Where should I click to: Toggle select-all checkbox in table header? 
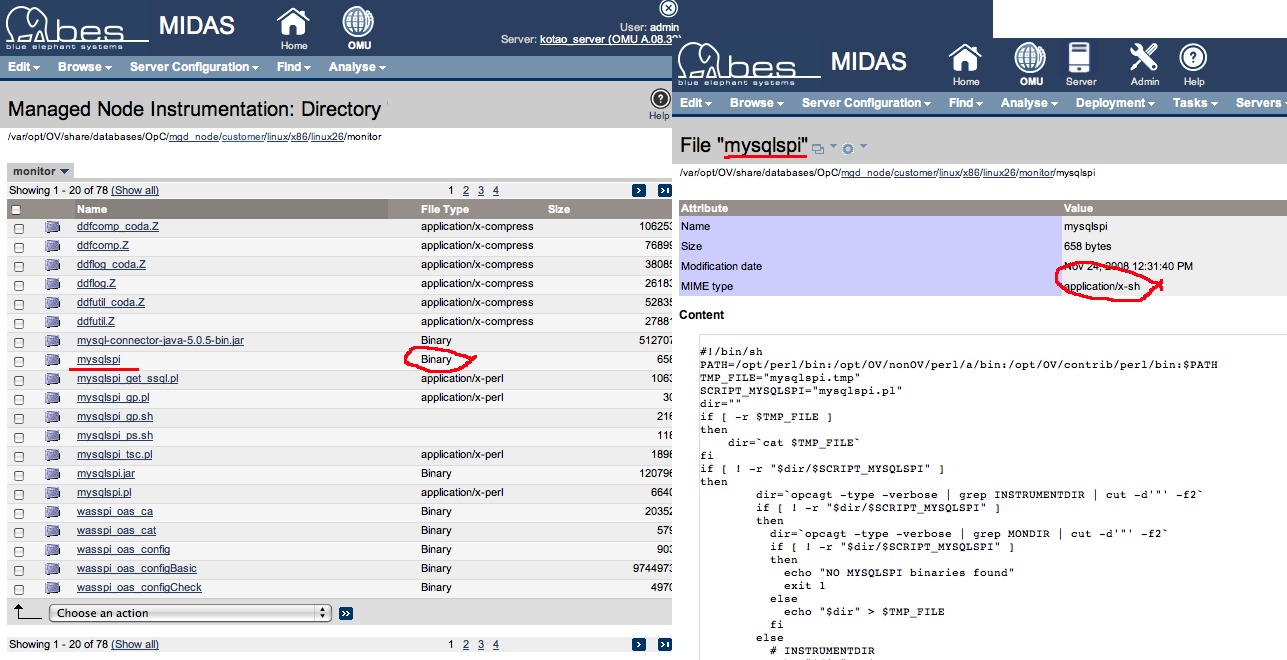[16, 210]
